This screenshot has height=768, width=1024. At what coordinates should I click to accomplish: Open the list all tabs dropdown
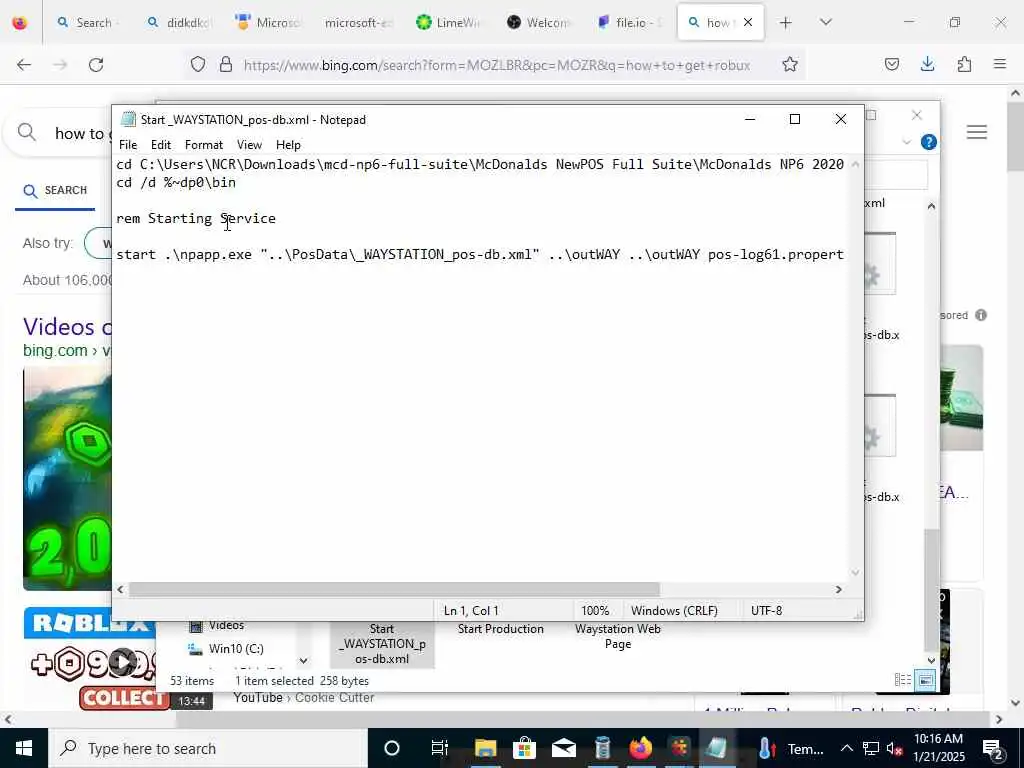(825, 22)
